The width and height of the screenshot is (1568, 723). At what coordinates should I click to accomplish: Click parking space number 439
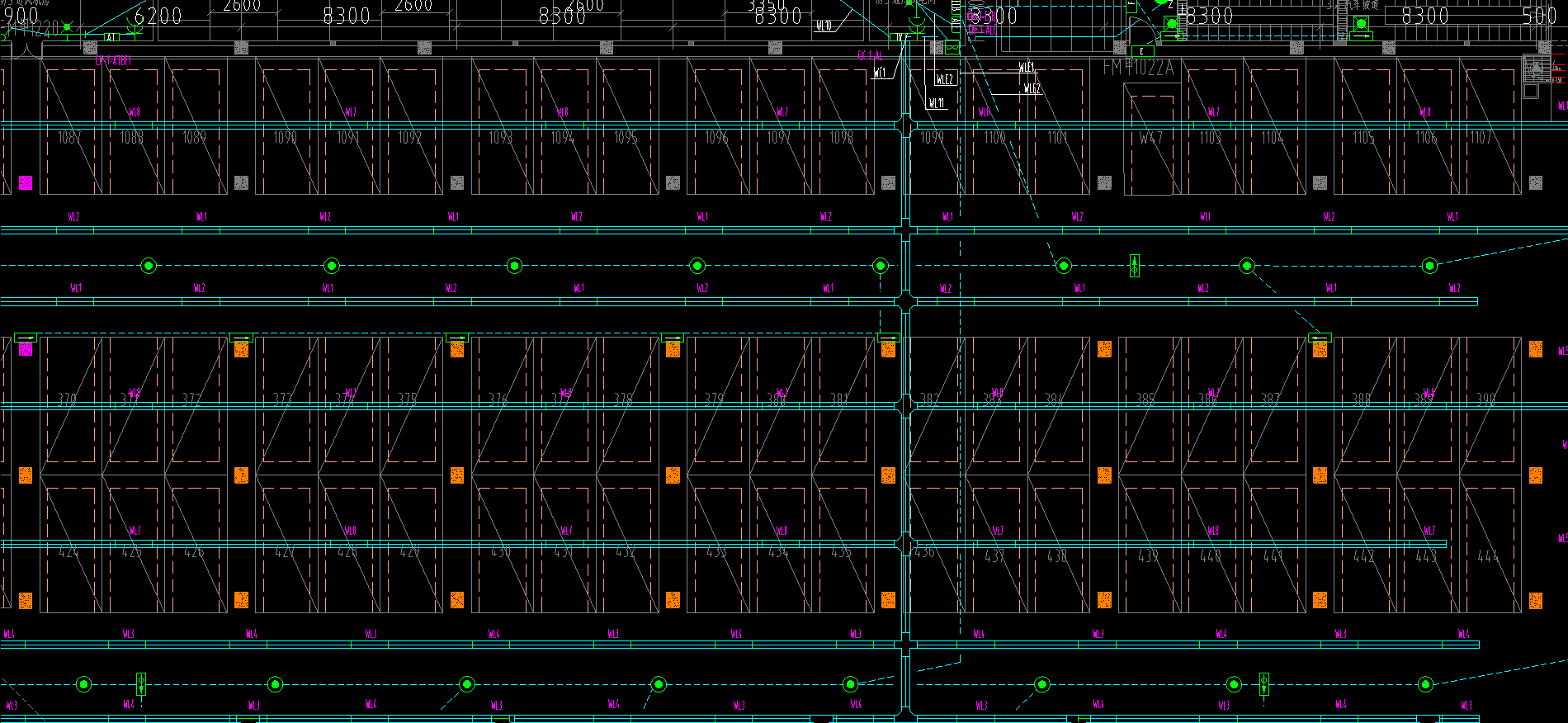coord(1148,556)
